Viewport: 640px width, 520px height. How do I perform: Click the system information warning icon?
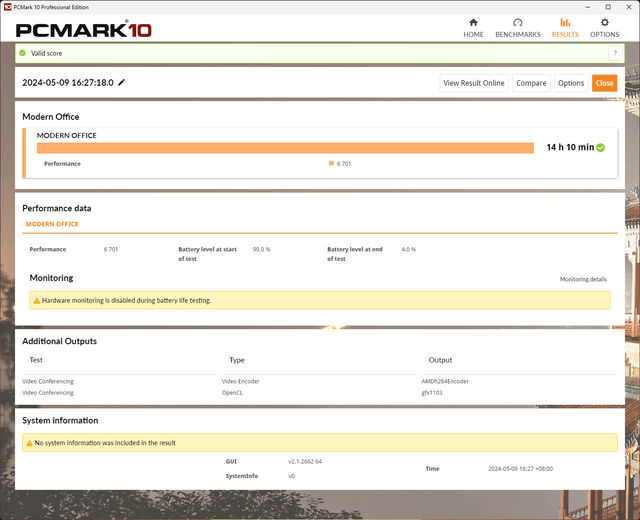29,443
